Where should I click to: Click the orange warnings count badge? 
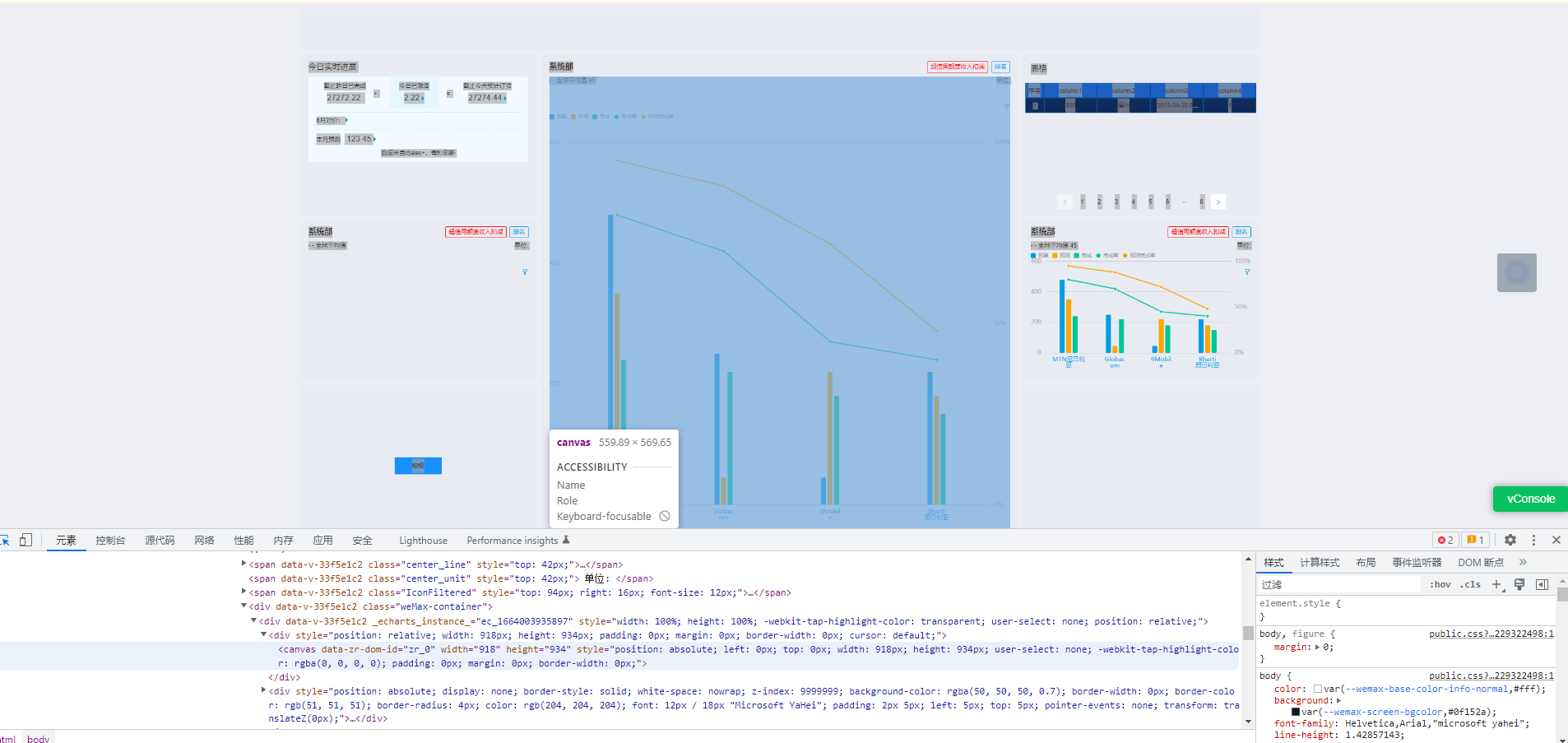[x=1476, y=540]
